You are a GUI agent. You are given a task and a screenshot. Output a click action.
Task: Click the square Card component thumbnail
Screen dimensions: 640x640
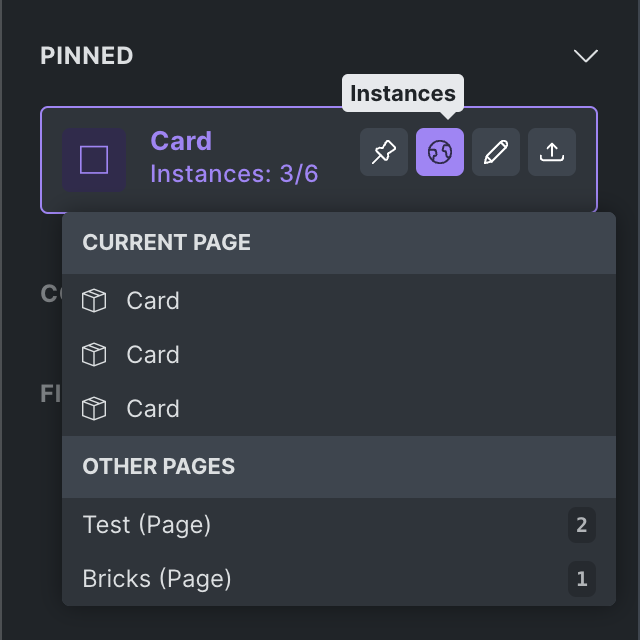[94, 160]
